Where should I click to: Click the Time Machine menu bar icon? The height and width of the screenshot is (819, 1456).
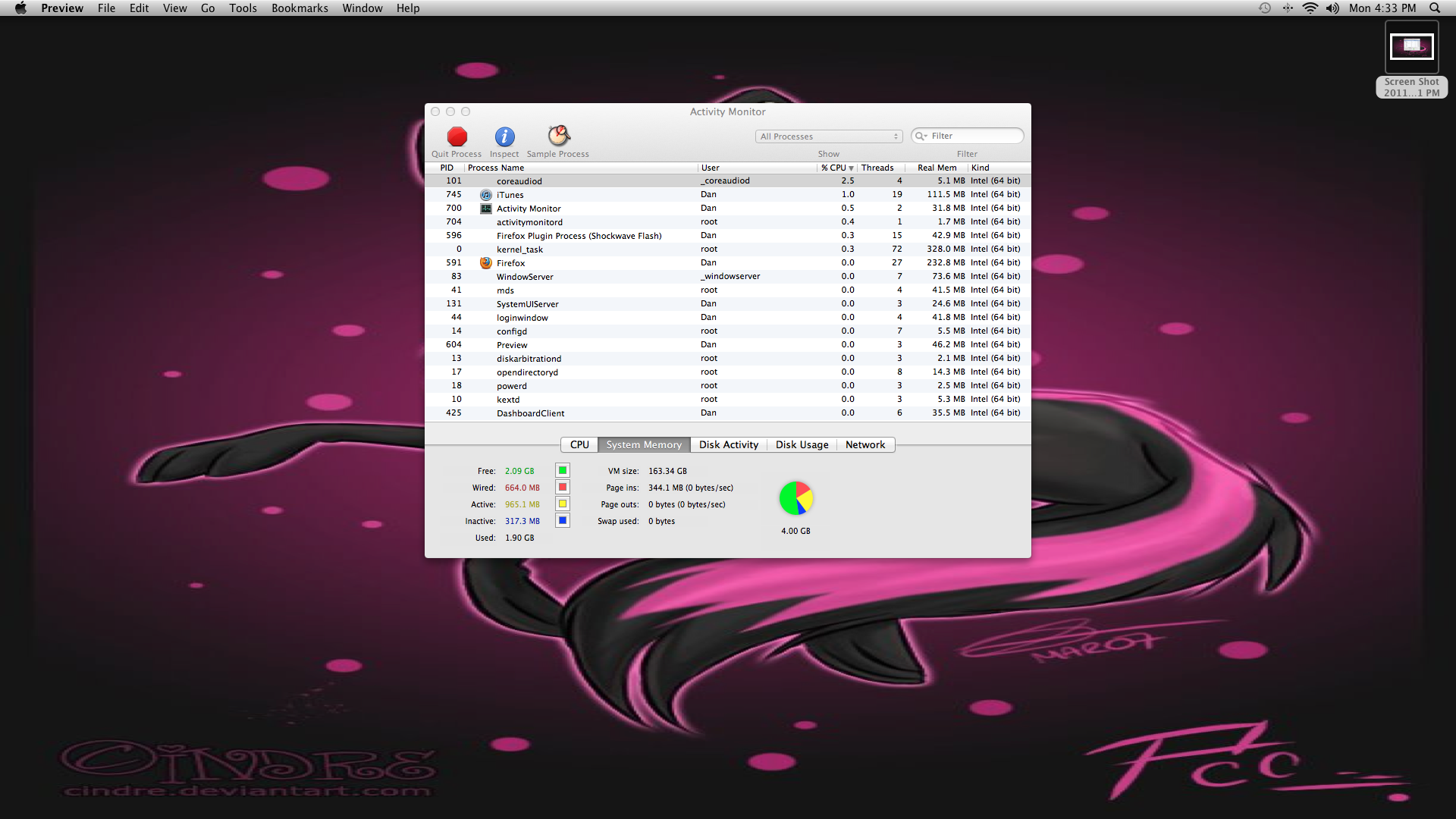1265,8
